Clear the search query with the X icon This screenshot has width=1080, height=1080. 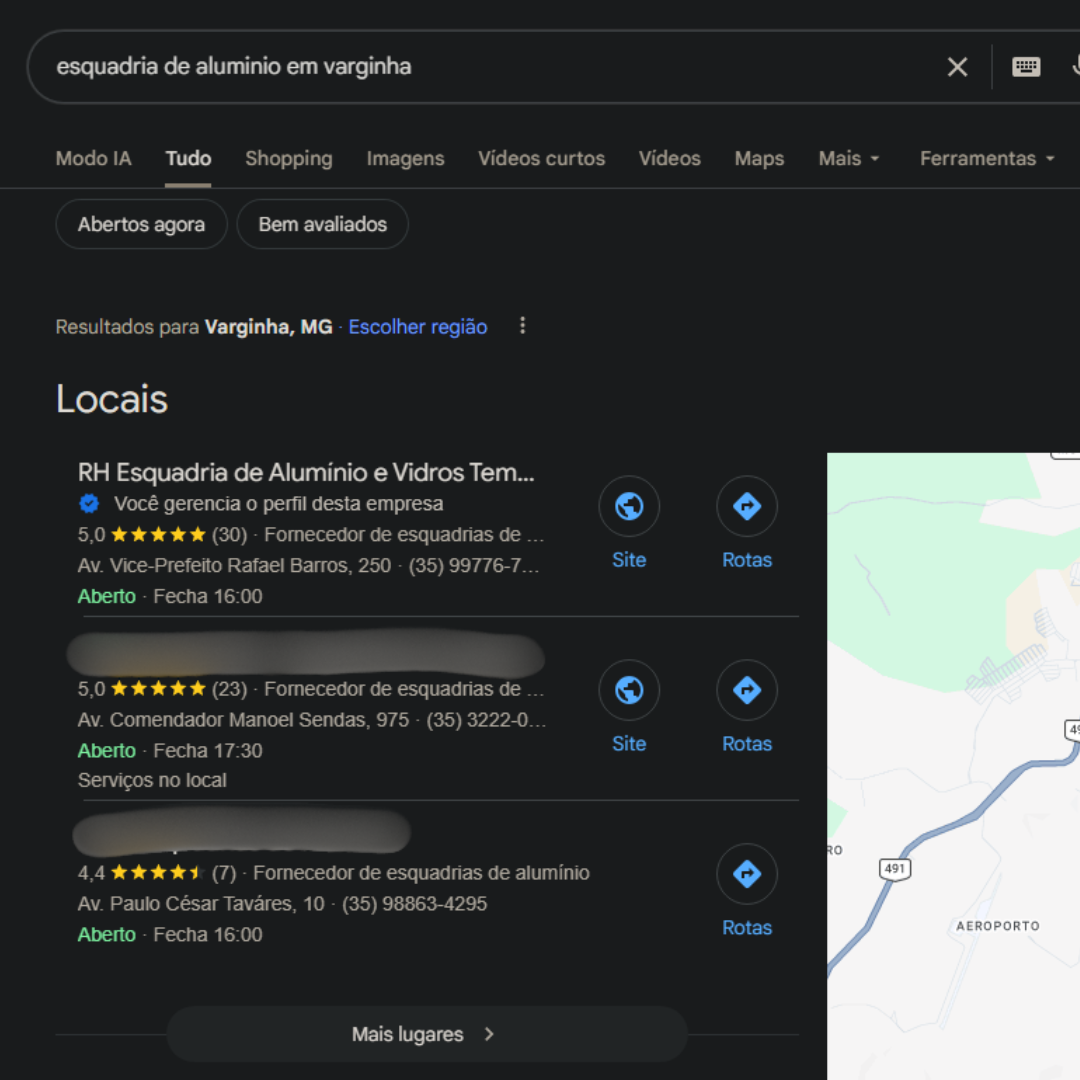coord(957,67)
